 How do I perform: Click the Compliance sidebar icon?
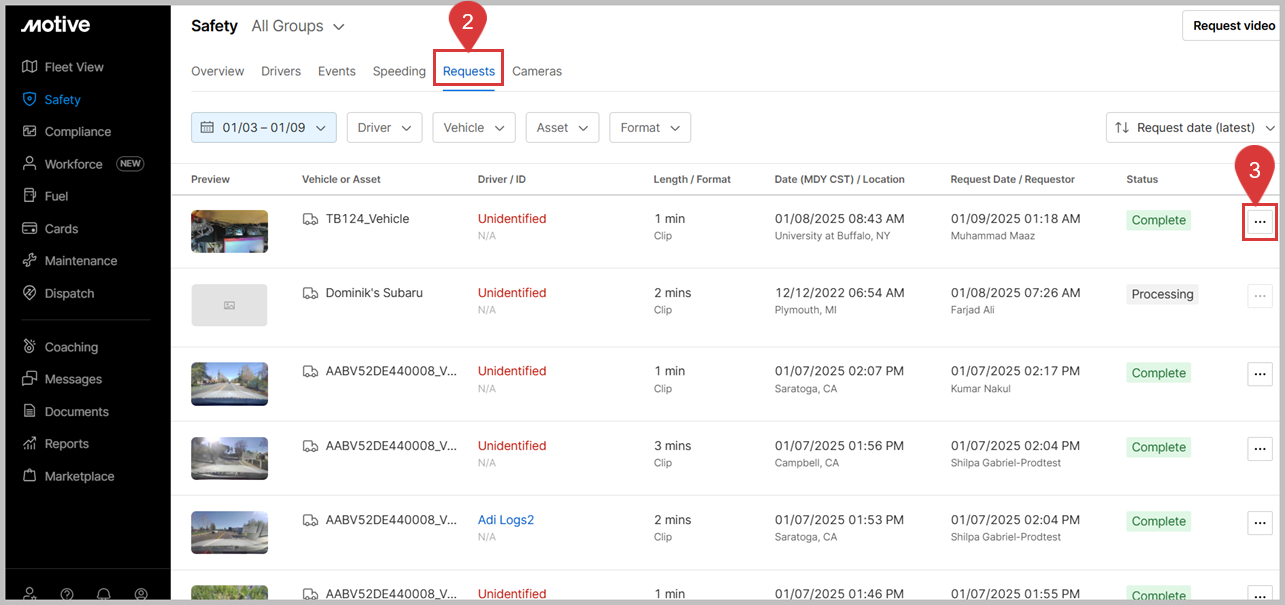tap(29, 132)
